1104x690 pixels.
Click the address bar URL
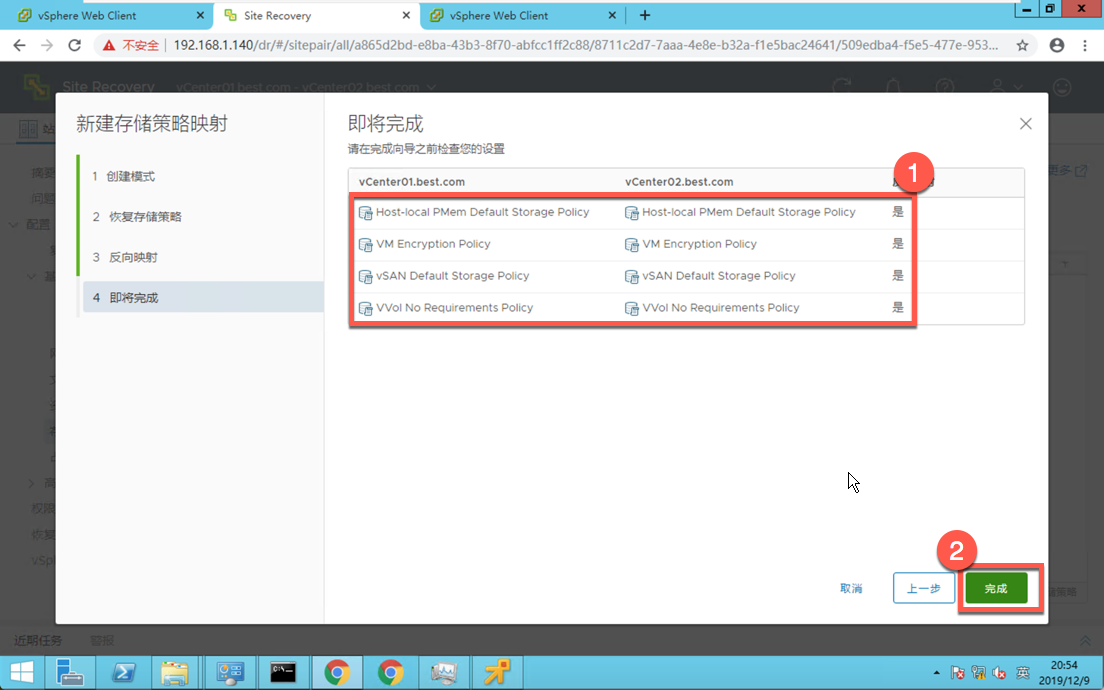tap(586, 45)
